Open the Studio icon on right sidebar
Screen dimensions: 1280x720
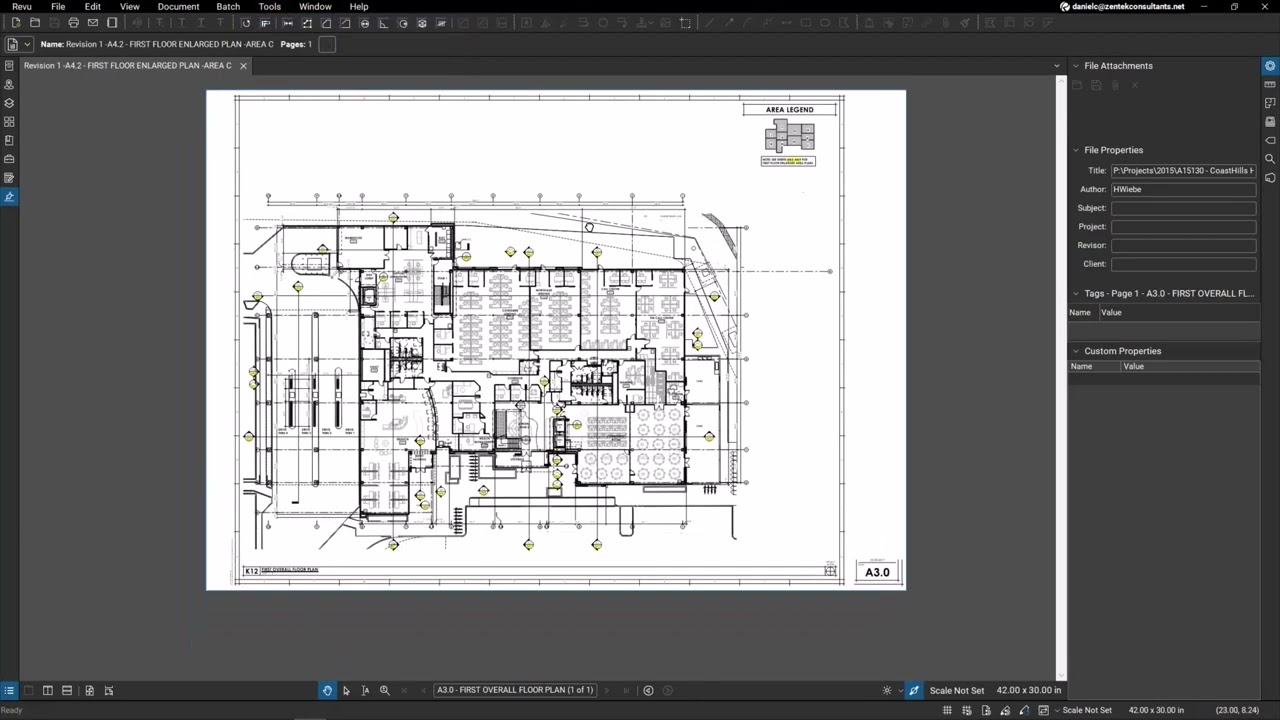(x=1270, y=178)
